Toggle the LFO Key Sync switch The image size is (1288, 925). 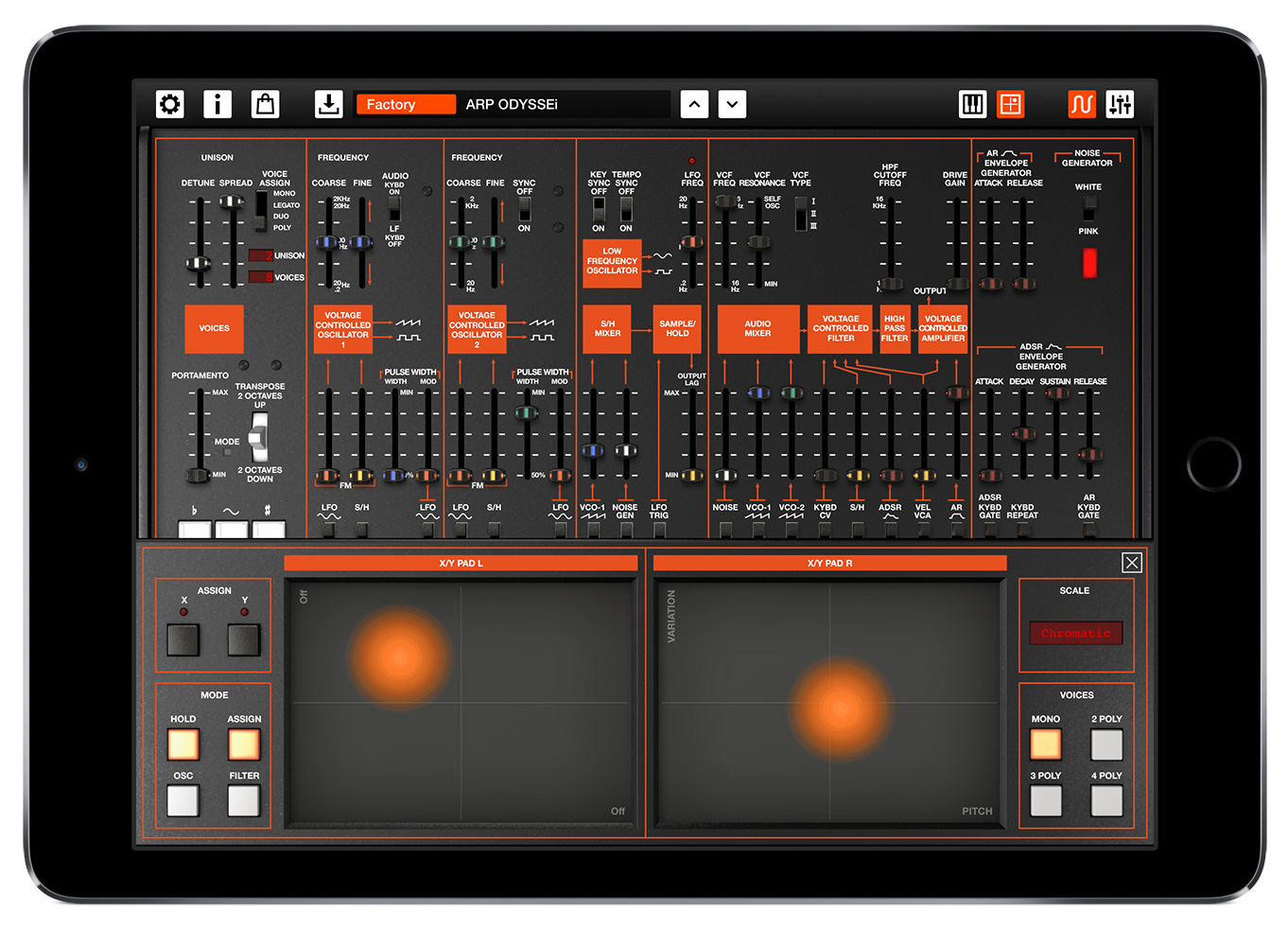pos(599,209)
